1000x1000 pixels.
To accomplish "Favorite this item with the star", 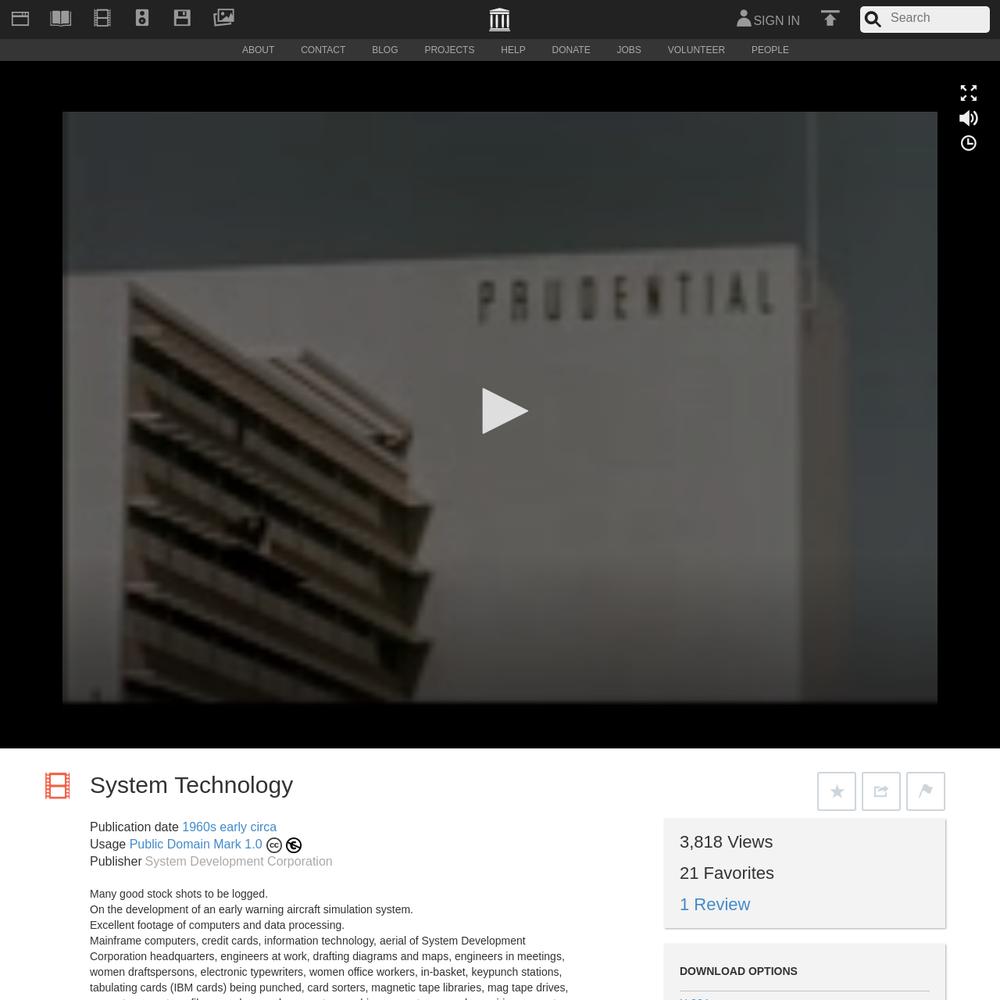I will (837, 791).
